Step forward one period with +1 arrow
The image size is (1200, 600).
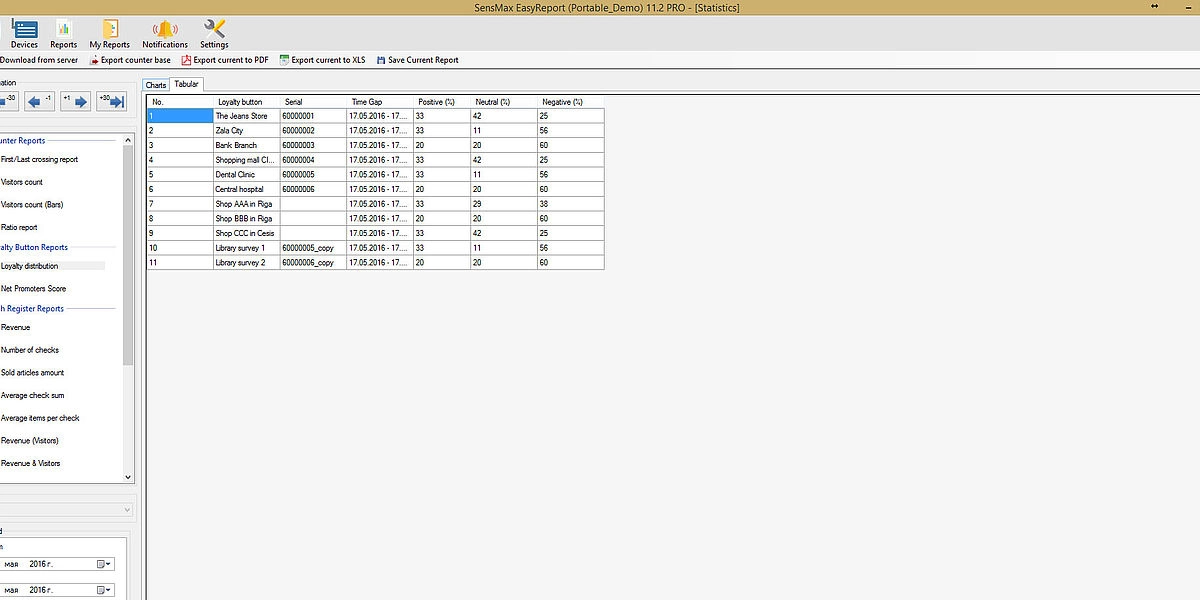(75, 101)
